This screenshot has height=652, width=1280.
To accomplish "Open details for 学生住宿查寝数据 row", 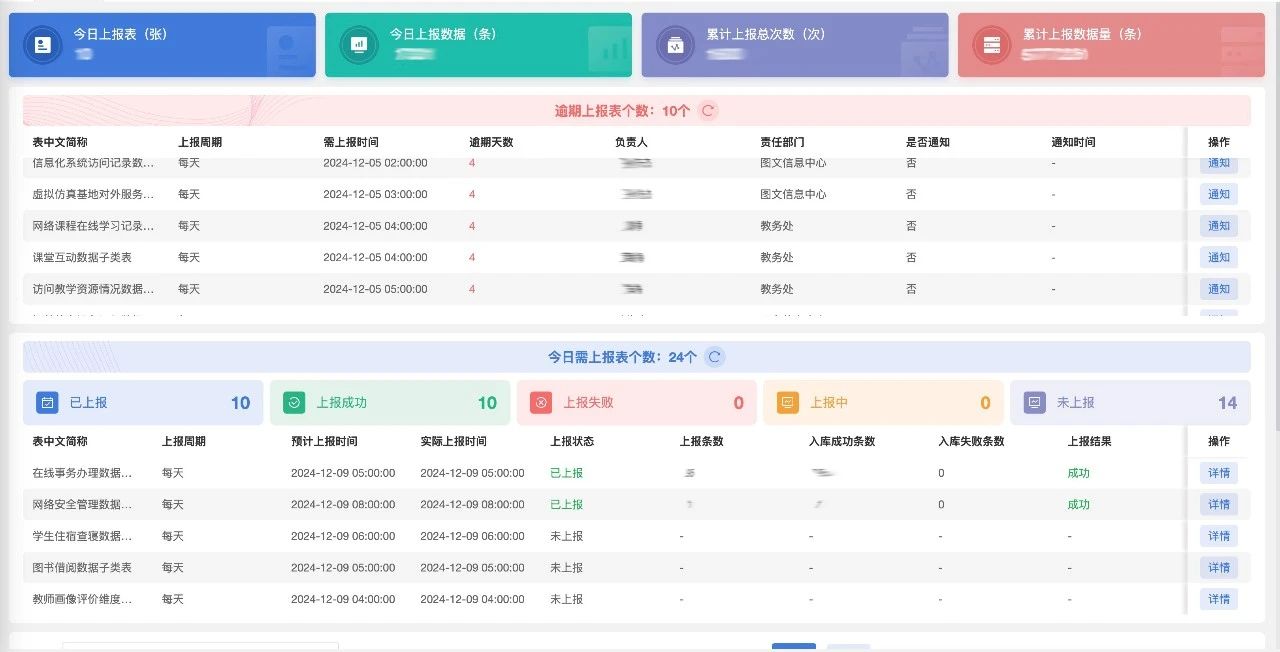I will point(1218,536).
